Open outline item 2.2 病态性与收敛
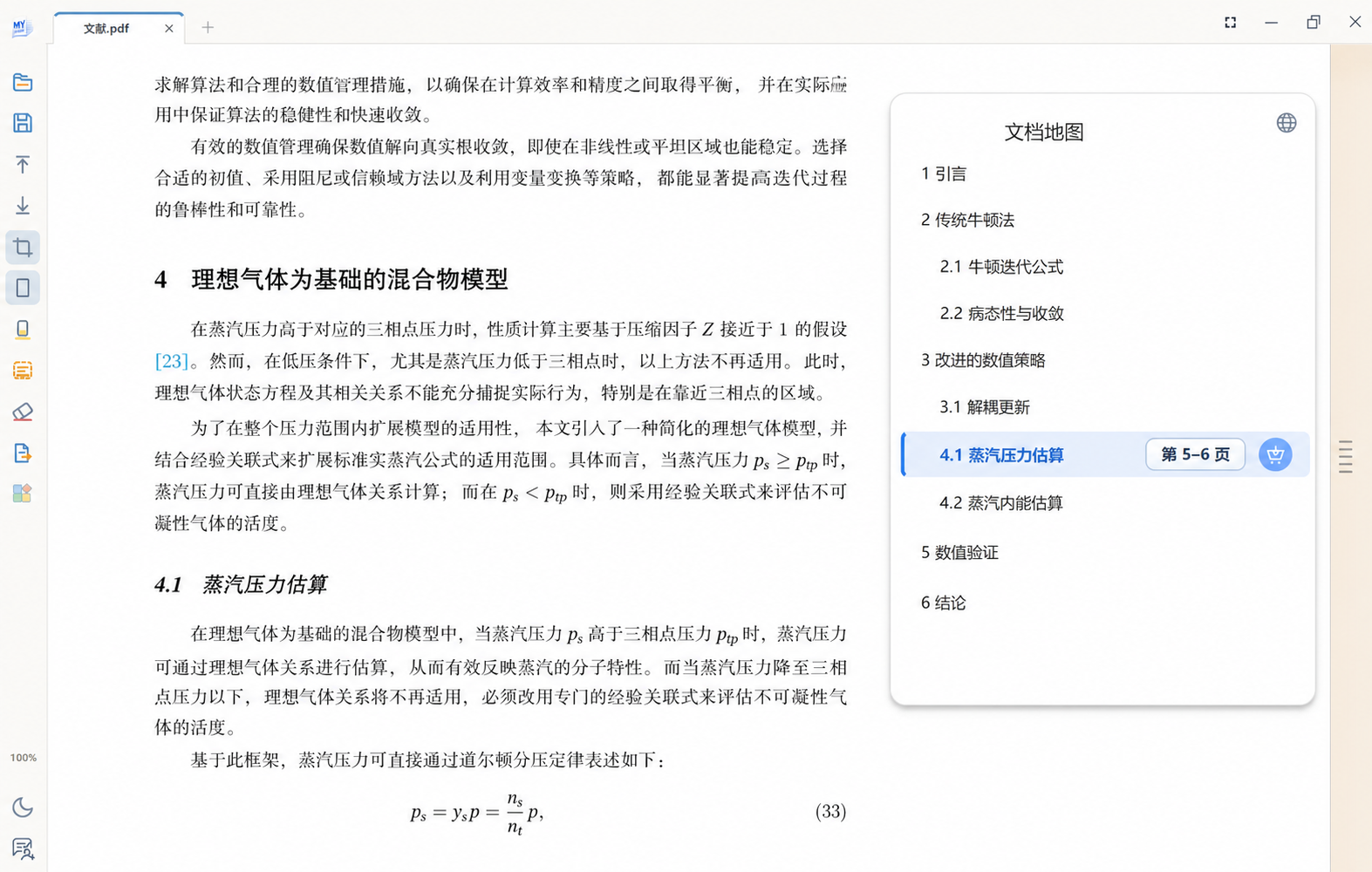1372x872 pixels. click(x=1001, y=313)
